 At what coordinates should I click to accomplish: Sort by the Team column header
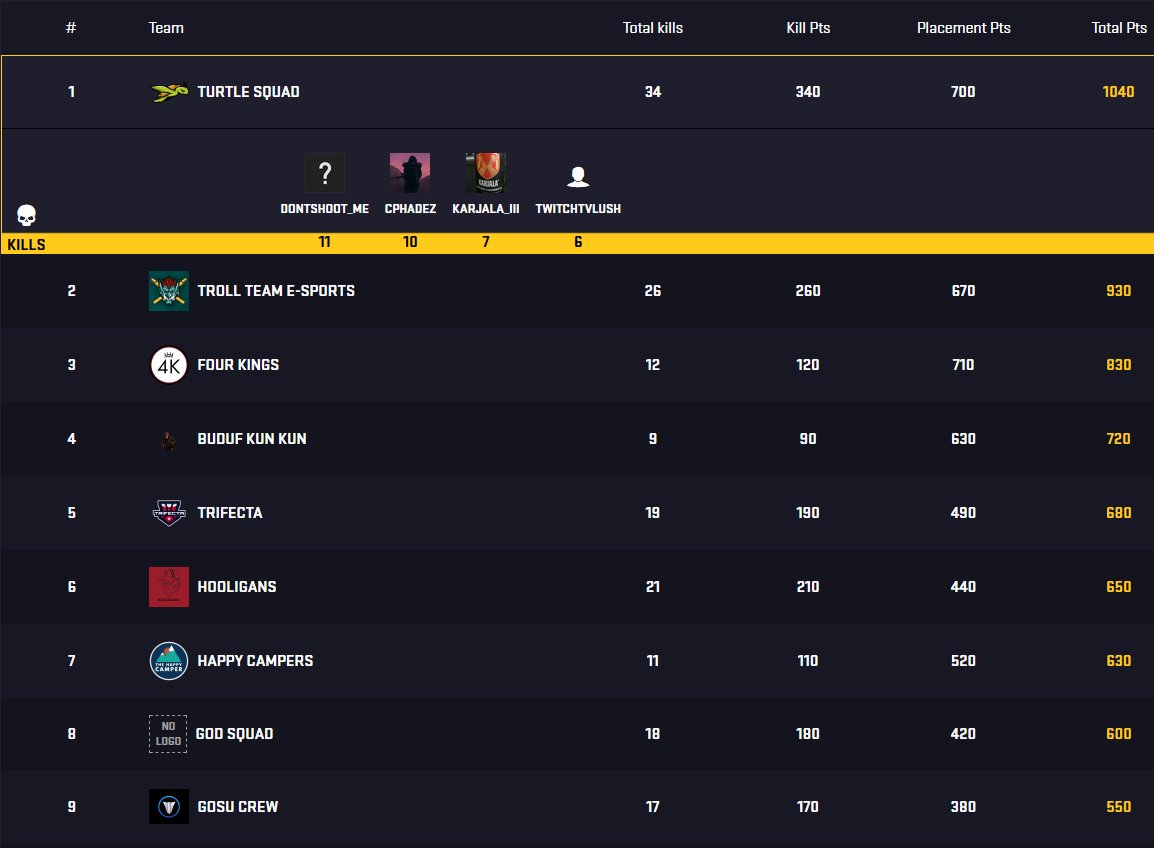tap(166, 28)
